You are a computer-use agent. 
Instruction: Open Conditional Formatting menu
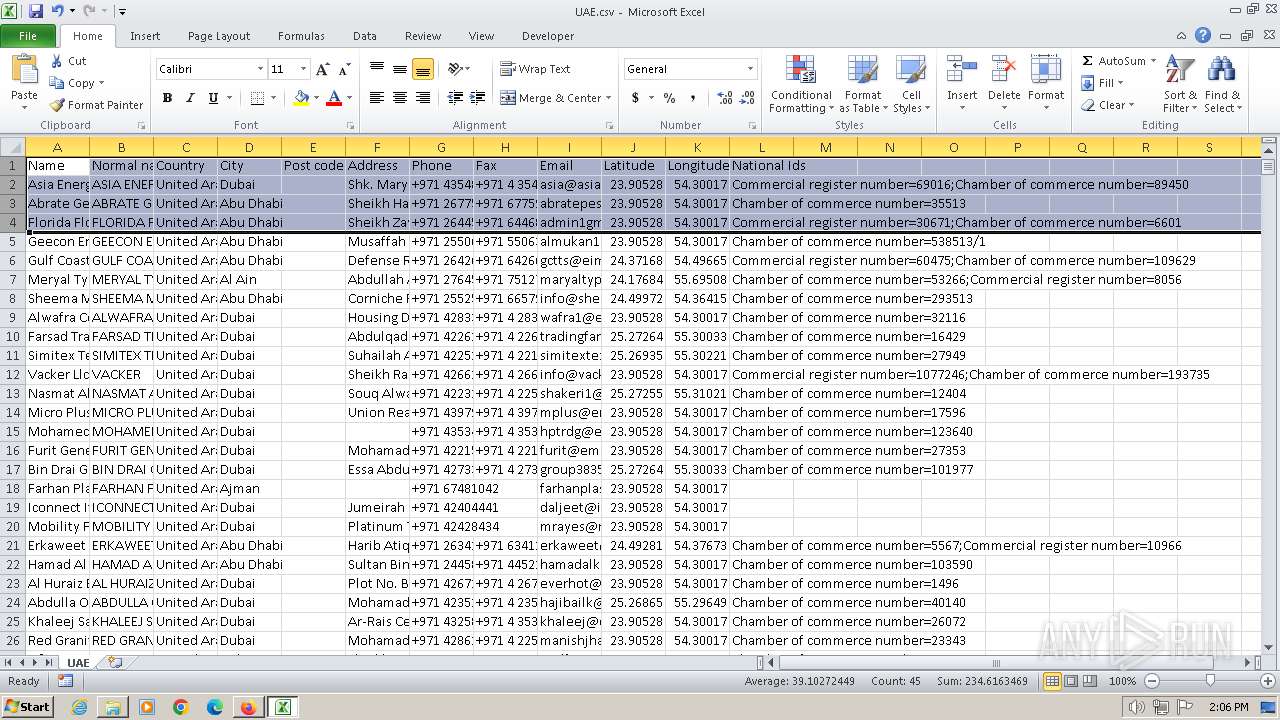[x=801, y=84]
